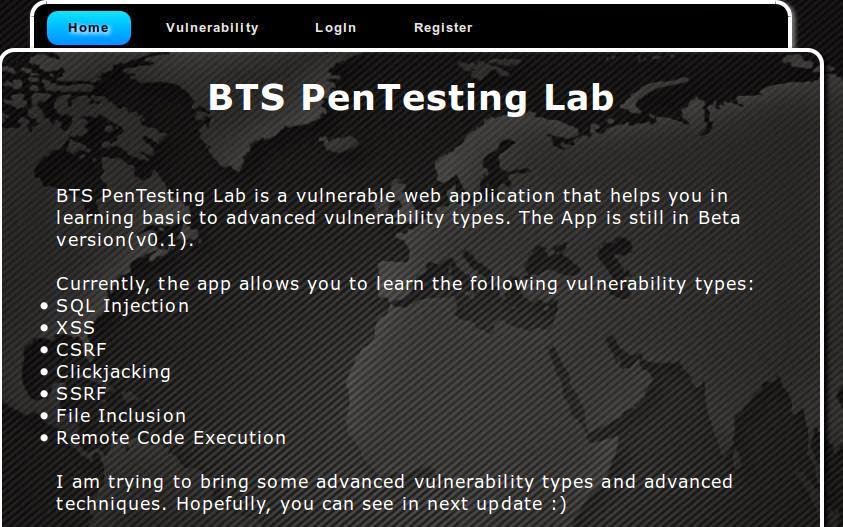
Task: Choose the SSRF list item
Action: point(81,394)
